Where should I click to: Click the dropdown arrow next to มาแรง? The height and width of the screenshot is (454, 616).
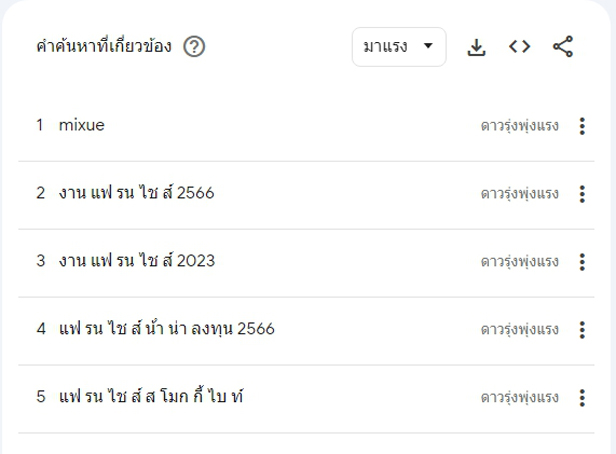428,46
